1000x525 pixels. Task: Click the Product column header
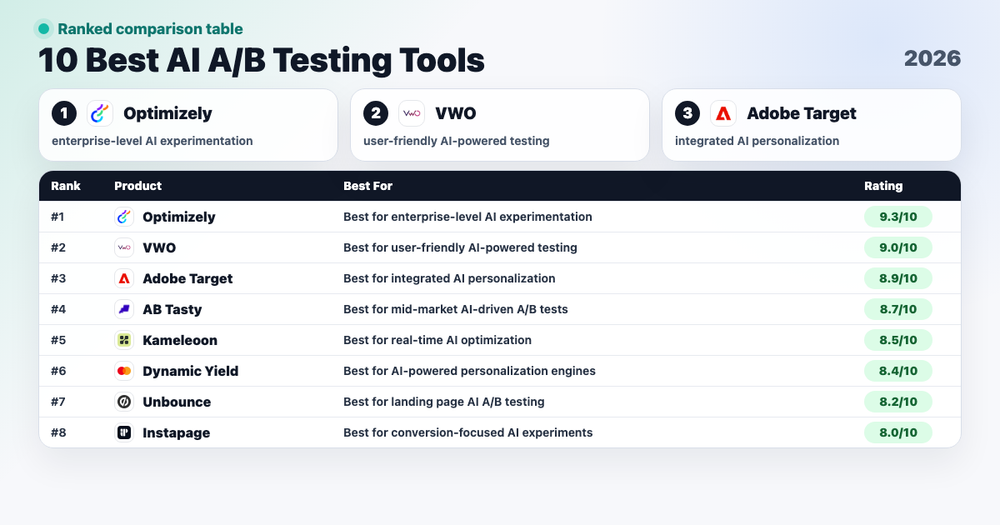coord(138,186)
